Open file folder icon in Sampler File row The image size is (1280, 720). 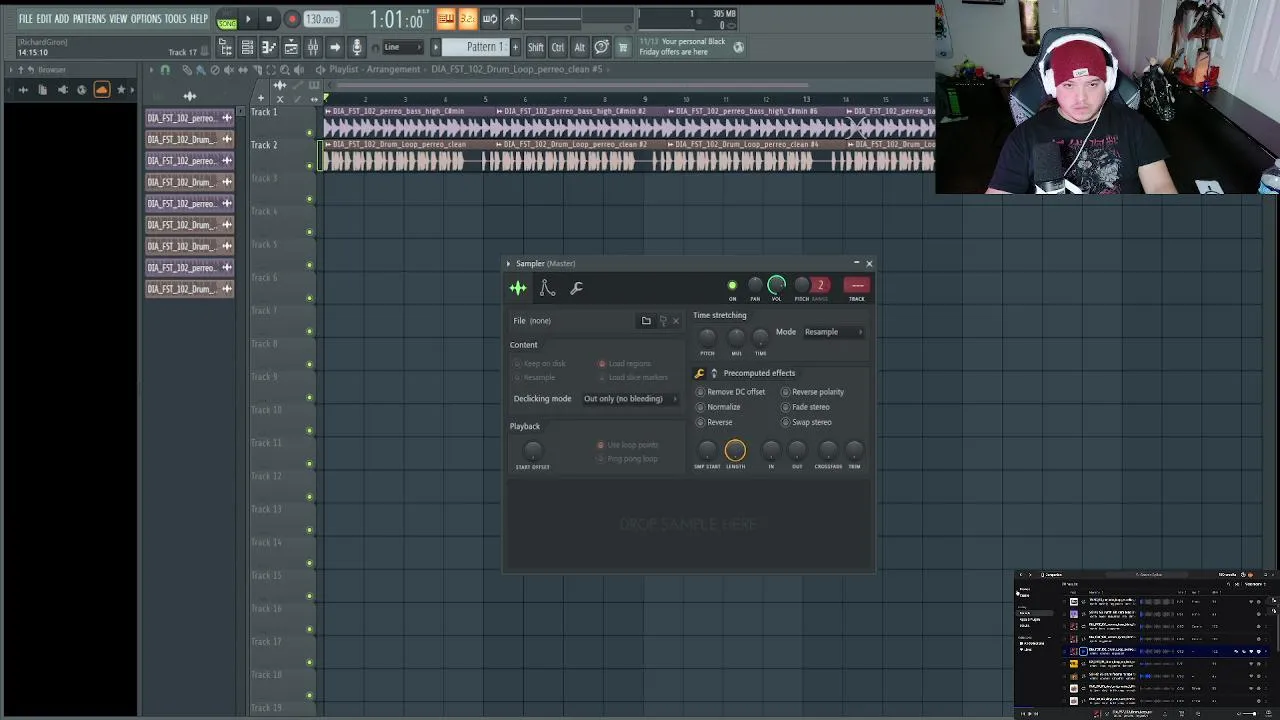[646, 321]
